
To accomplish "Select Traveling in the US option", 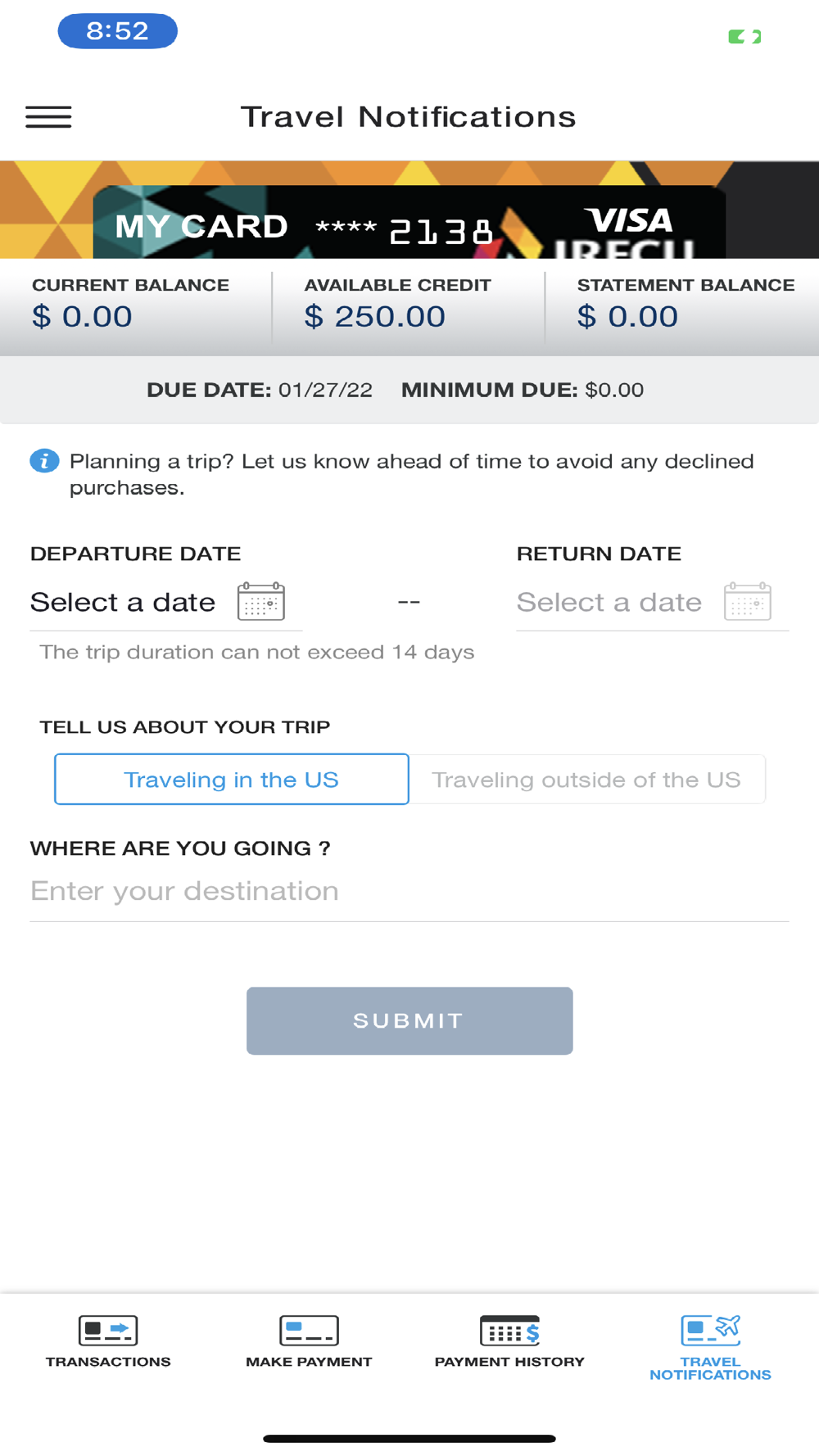I will click(x=232, y=779).
